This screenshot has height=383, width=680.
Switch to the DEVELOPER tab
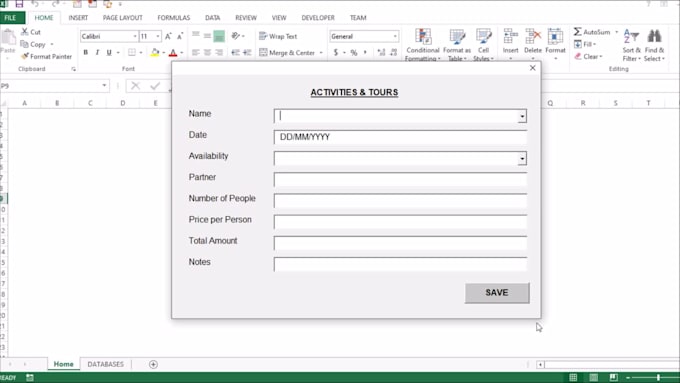[318, 18]
